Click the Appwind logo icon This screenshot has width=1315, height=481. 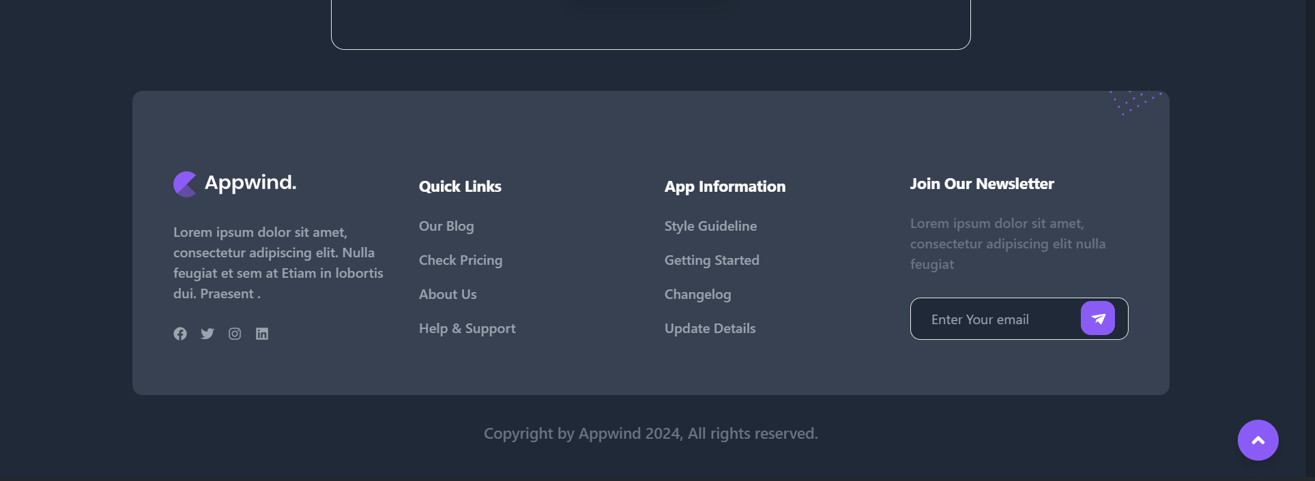[x=185, y=184]
